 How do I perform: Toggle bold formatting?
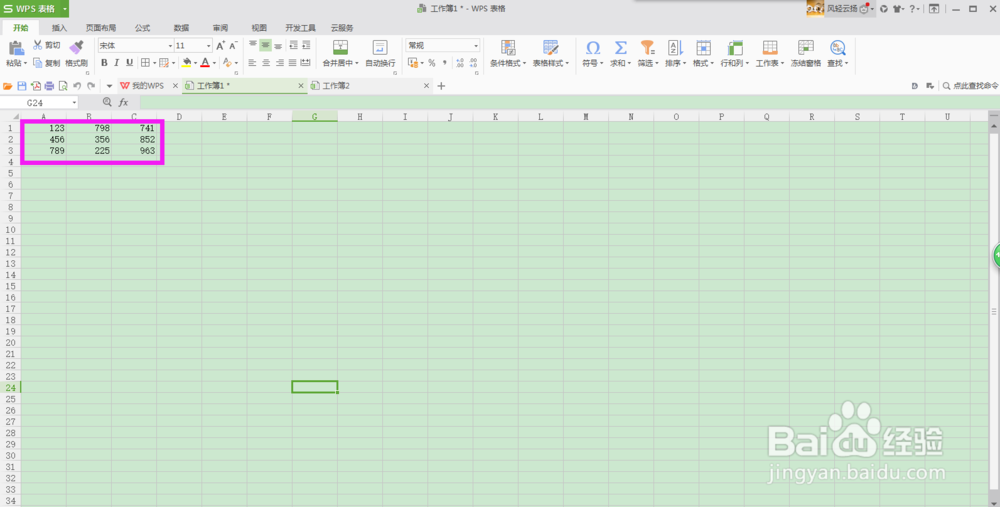pyautogui.click(x=104, y=62)
